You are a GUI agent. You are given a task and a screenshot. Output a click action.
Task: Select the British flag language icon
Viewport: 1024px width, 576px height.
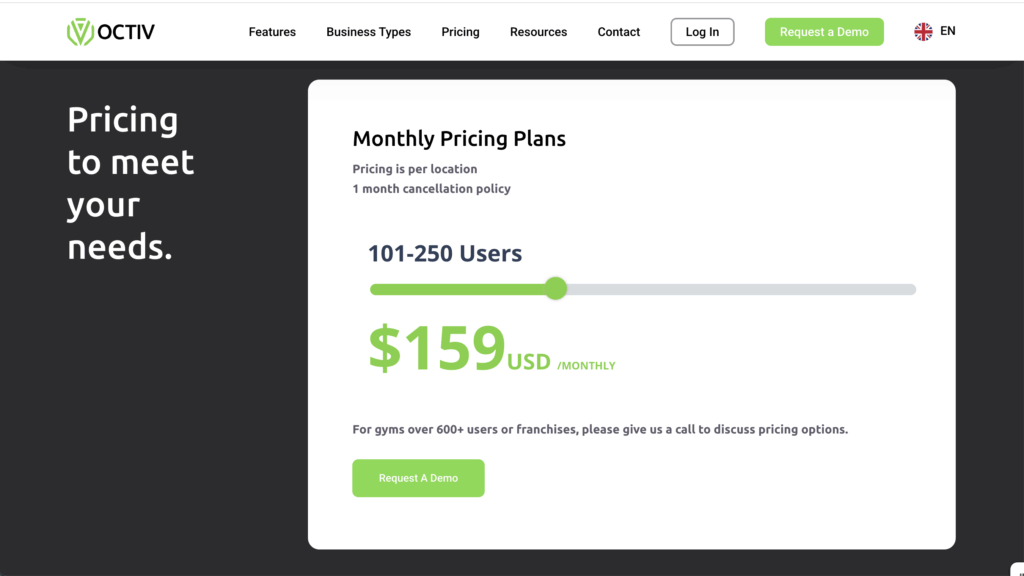[922, 31]
